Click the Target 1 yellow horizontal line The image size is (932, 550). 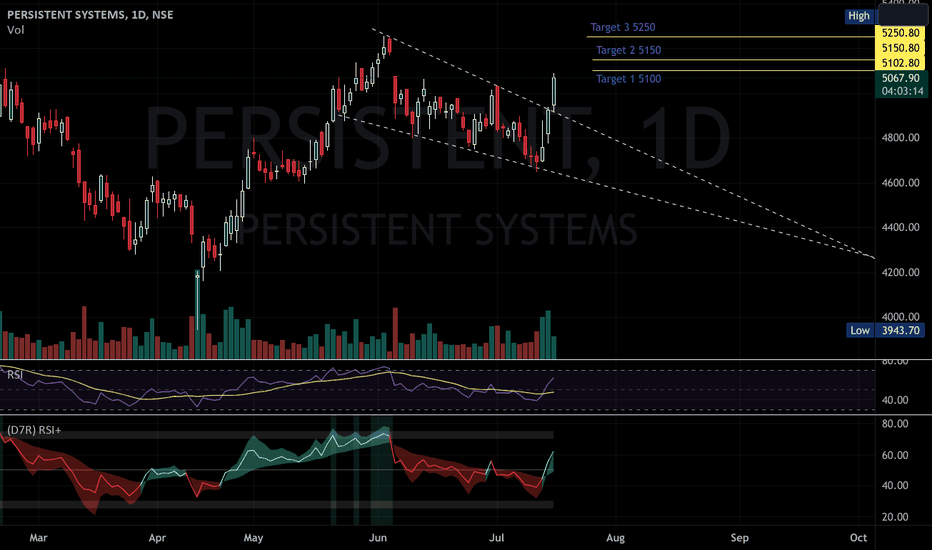click(733, 71)
